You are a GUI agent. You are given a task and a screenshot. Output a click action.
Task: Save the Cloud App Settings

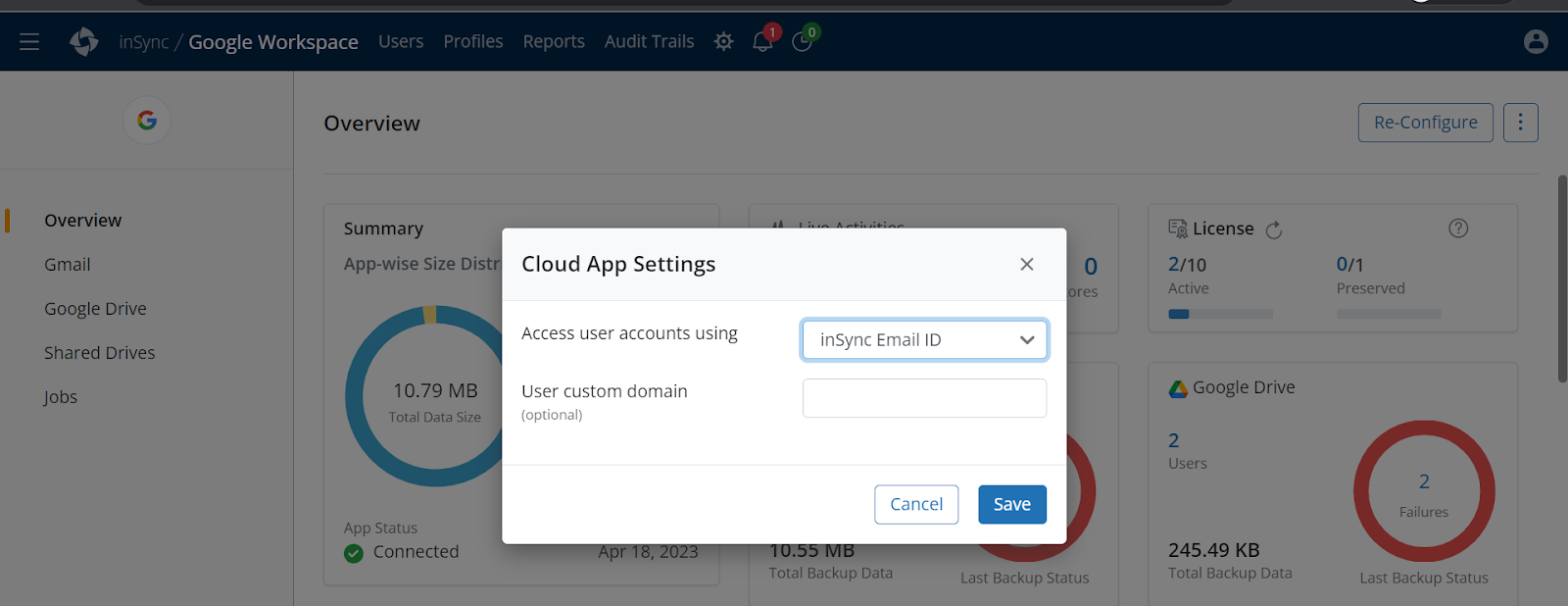pos(1012,504)
